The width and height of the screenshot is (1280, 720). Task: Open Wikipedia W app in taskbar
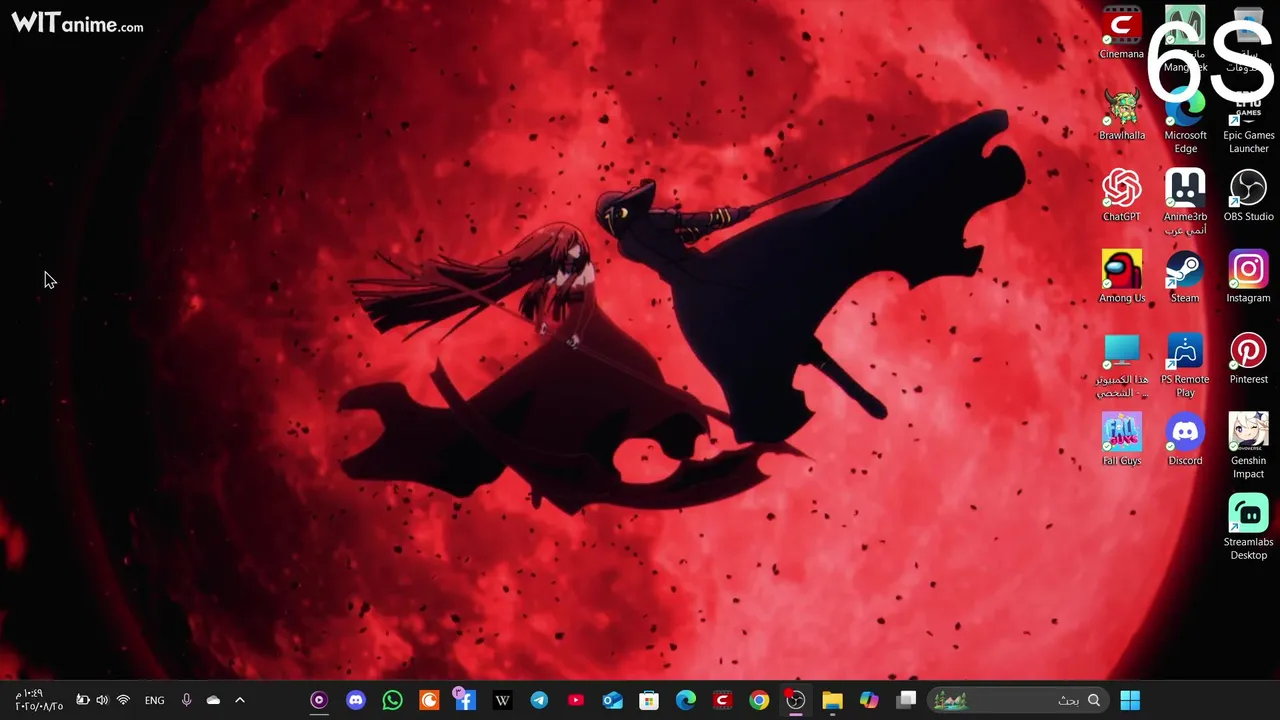click(x=502, y=700)
